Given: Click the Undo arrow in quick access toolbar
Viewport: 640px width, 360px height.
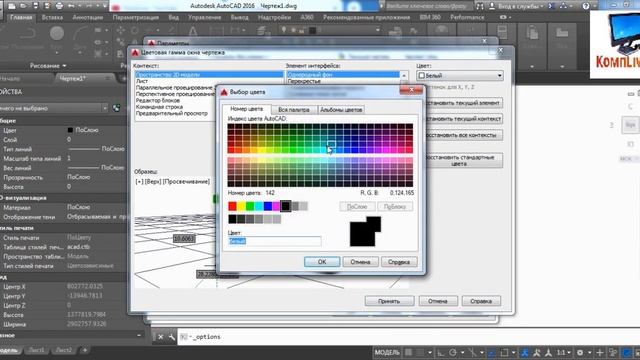Looking at the screenshot, I should coord(72,6).
